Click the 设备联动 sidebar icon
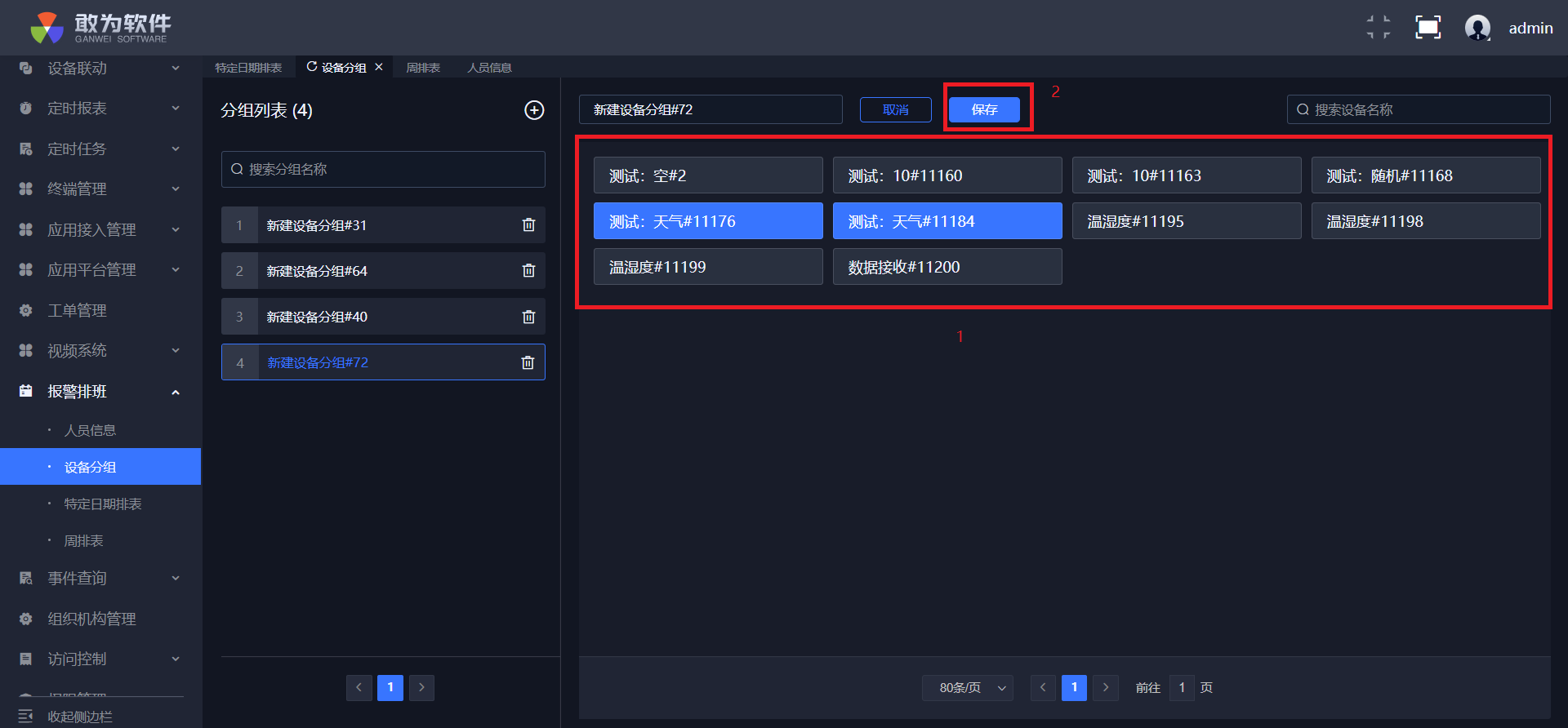Viewport: 1568px width, 728px height. click(x=26, y=69)
